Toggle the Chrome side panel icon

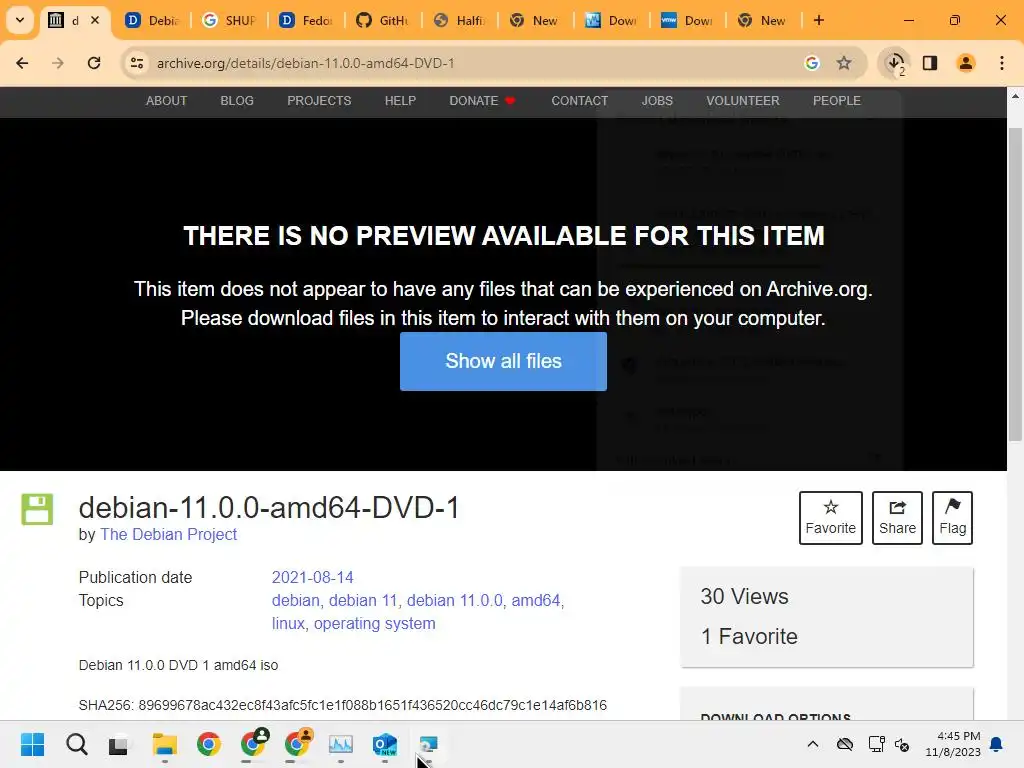930,63
